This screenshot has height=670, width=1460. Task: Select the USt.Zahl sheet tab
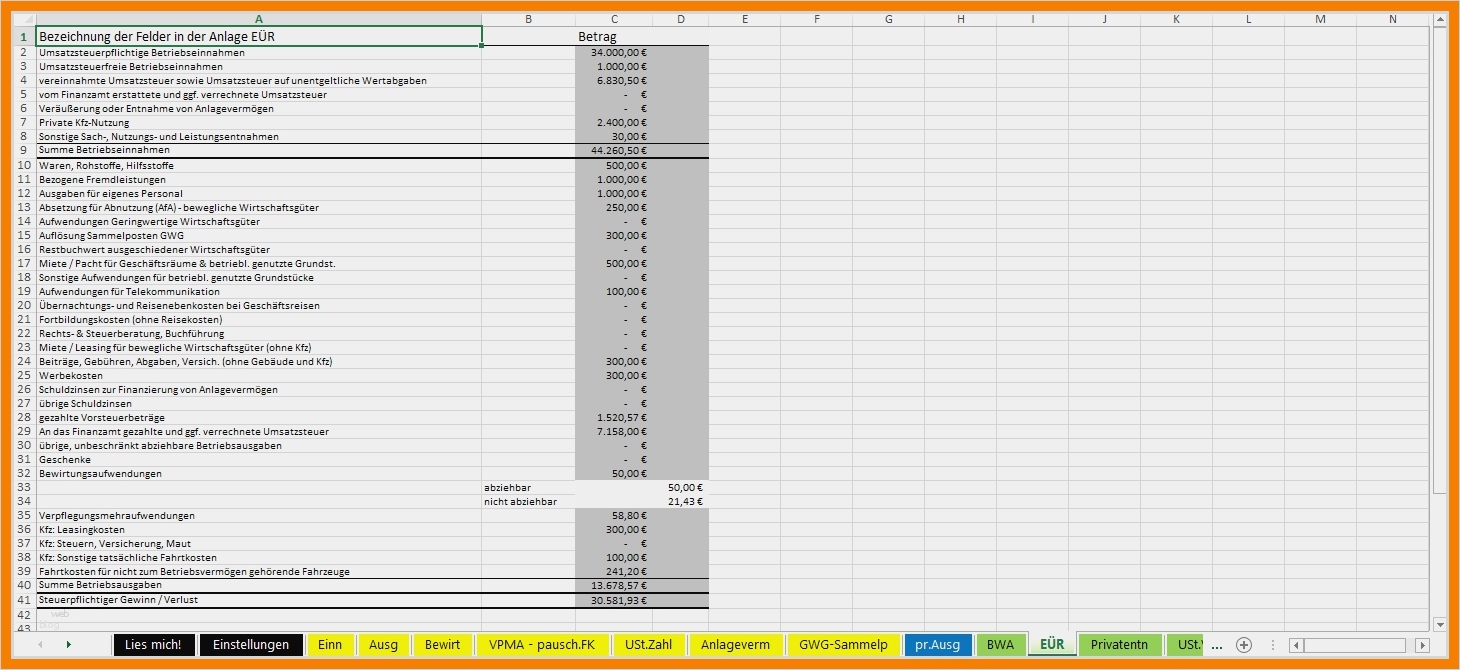click(x=648, y=645)
